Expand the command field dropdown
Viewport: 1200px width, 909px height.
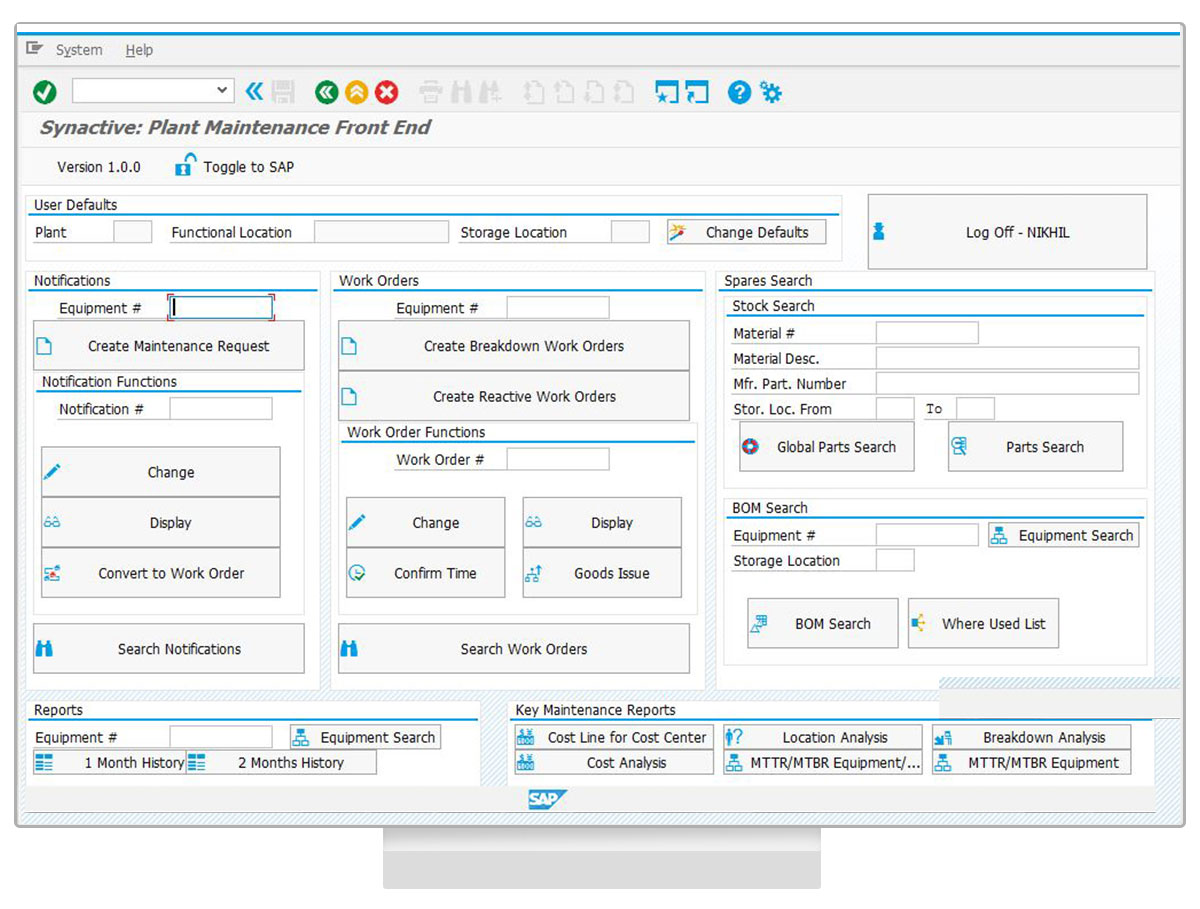tap(224, 91)
